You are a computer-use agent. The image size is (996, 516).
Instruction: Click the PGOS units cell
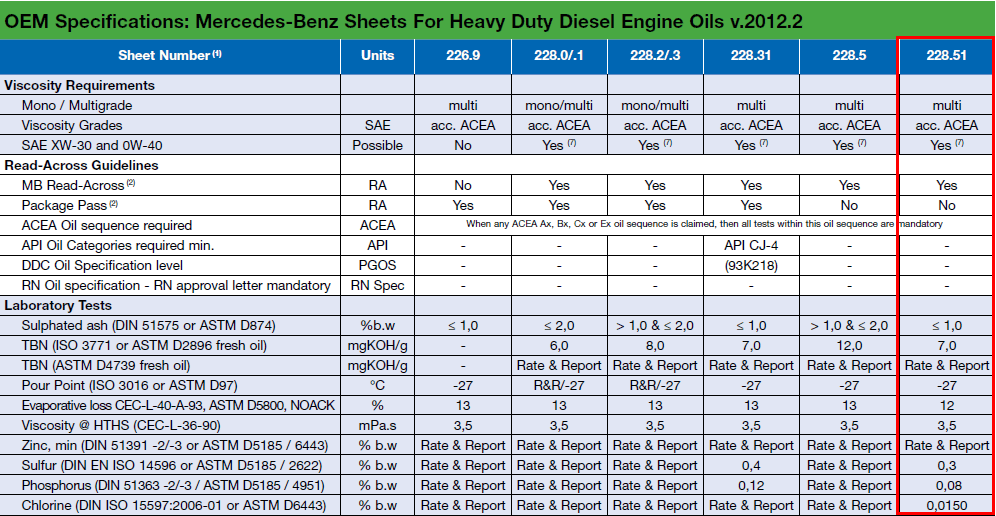pyautogui.click(x=377, y=265)
